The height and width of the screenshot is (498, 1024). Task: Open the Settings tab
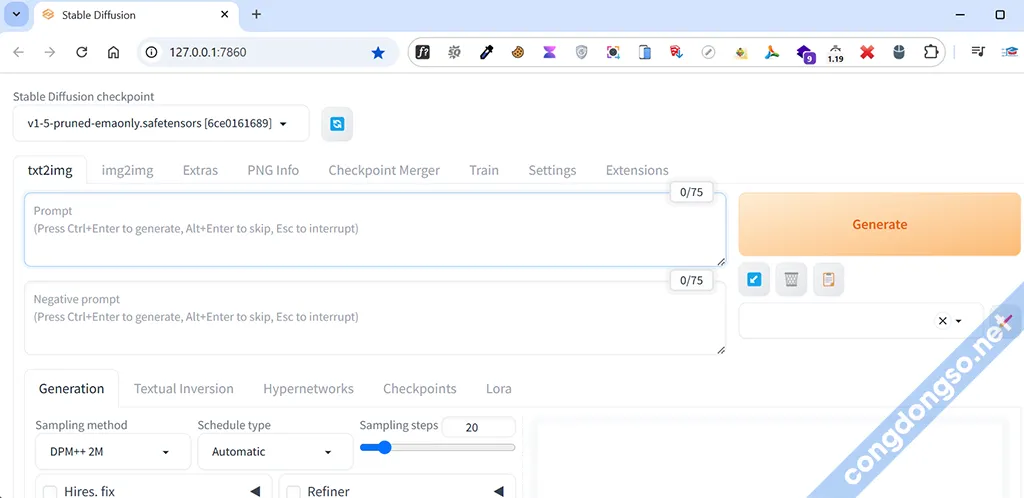[552, 170]
